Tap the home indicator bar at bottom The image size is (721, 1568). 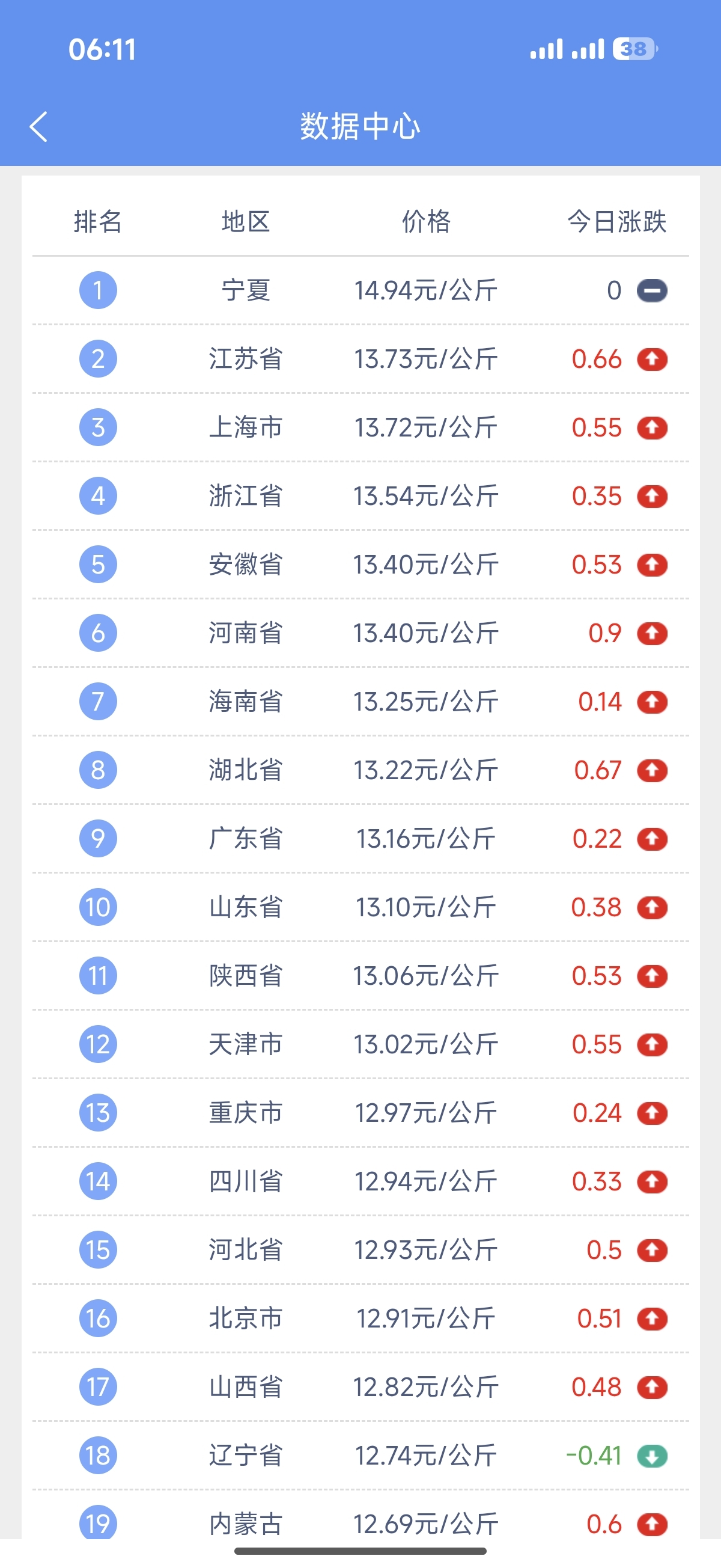[360, 1551]
